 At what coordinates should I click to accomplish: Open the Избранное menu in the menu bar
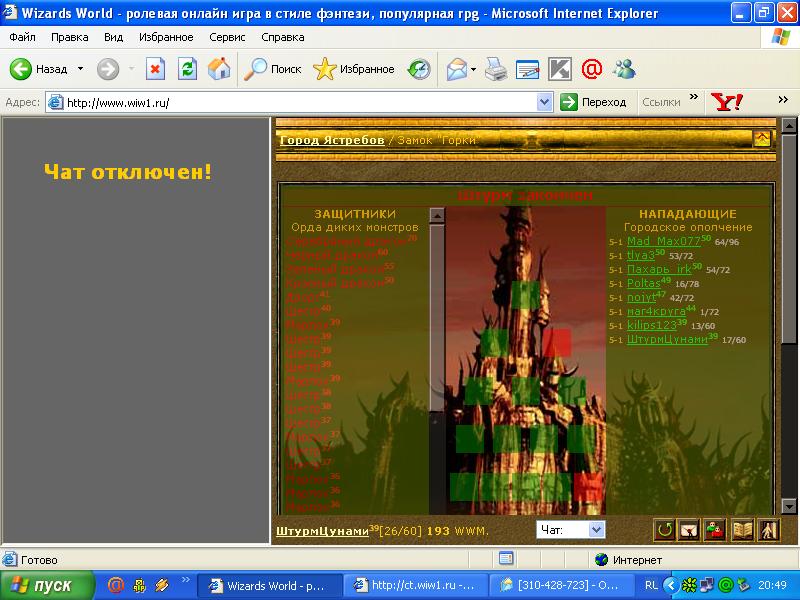point(166,37)
